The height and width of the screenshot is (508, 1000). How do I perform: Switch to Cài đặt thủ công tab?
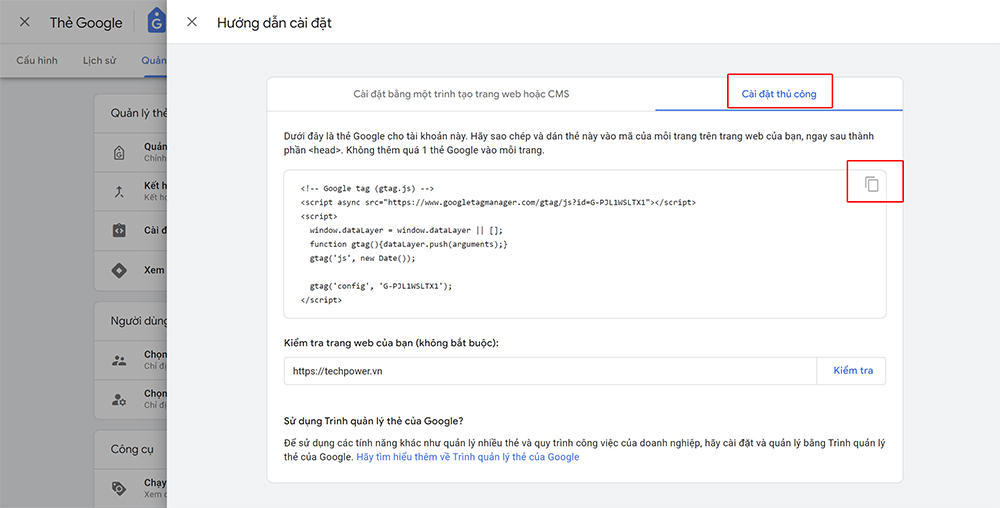[779, 94]
